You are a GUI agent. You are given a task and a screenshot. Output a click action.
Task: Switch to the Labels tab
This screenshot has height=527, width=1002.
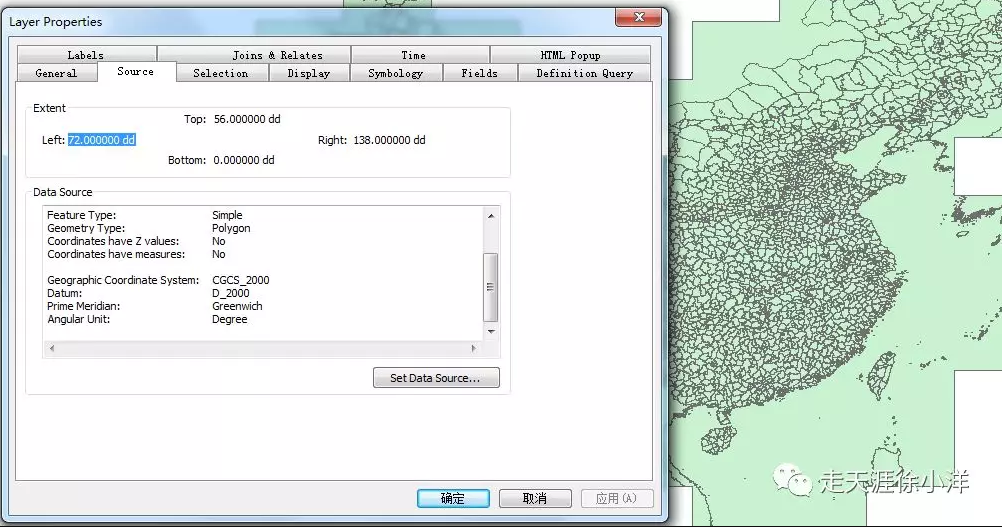pos(86,55)
